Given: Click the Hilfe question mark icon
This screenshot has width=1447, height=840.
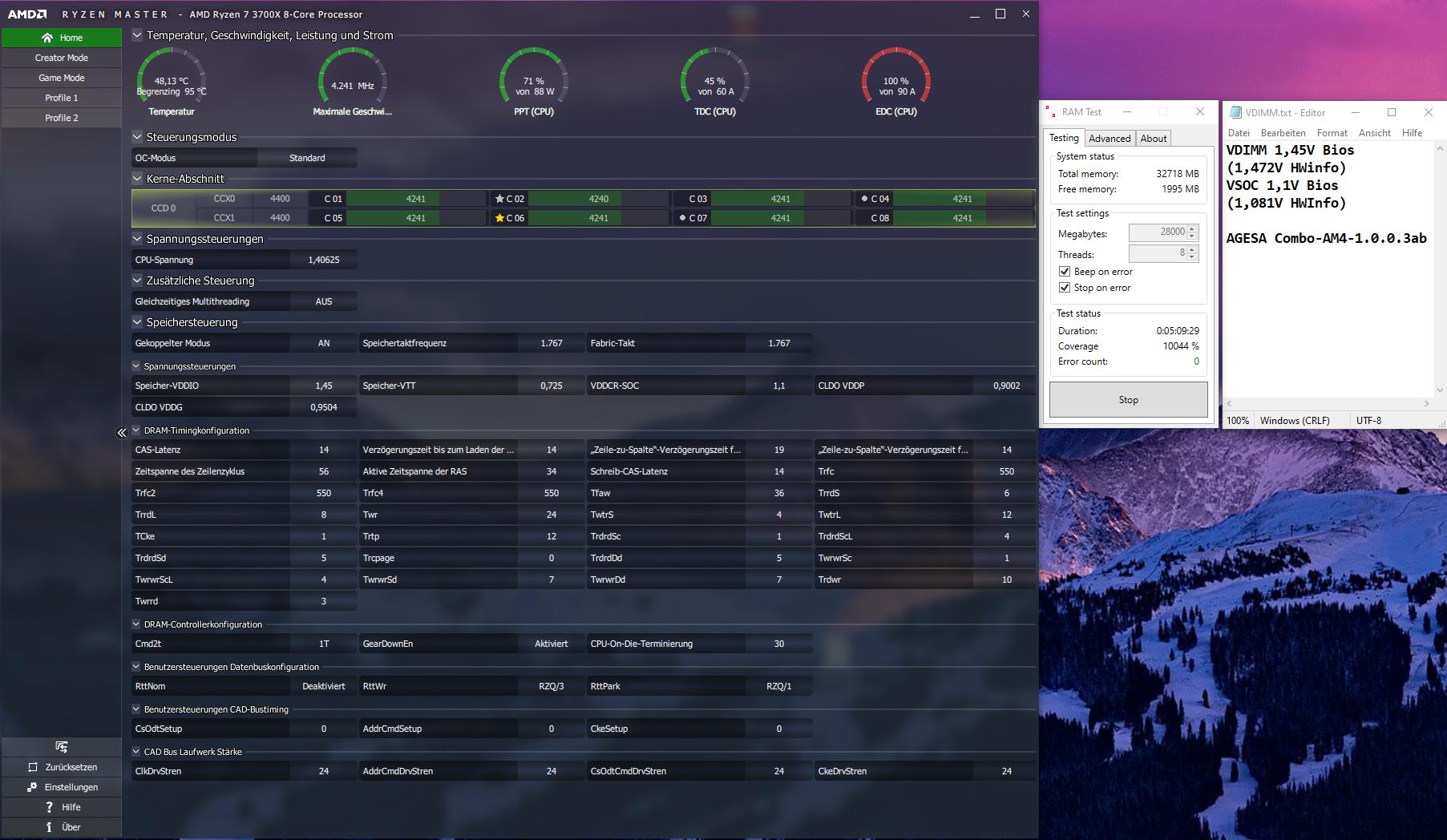Looking at the screenshot, I should click(x=49, y=807).
